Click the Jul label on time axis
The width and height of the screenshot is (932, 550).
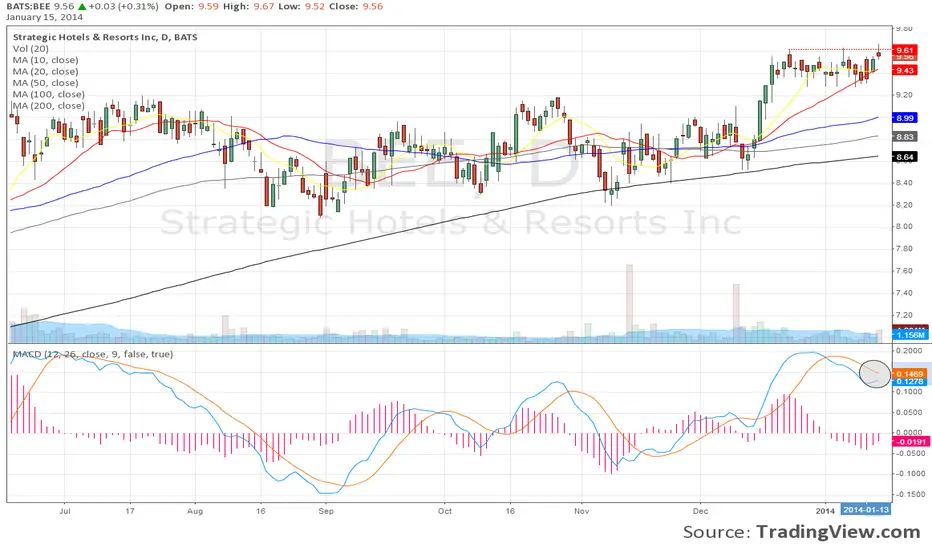(x=65, y=511)
